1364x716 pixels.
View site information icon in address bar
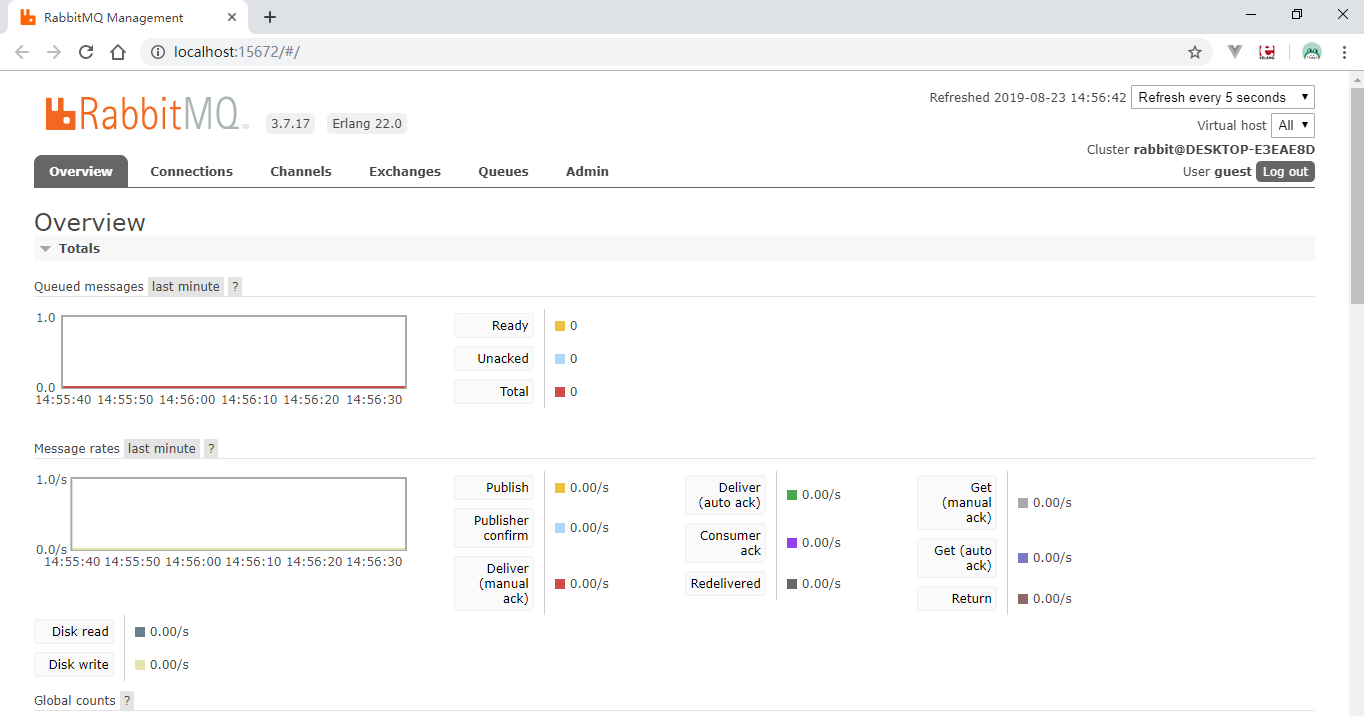[x=157, y=52]
